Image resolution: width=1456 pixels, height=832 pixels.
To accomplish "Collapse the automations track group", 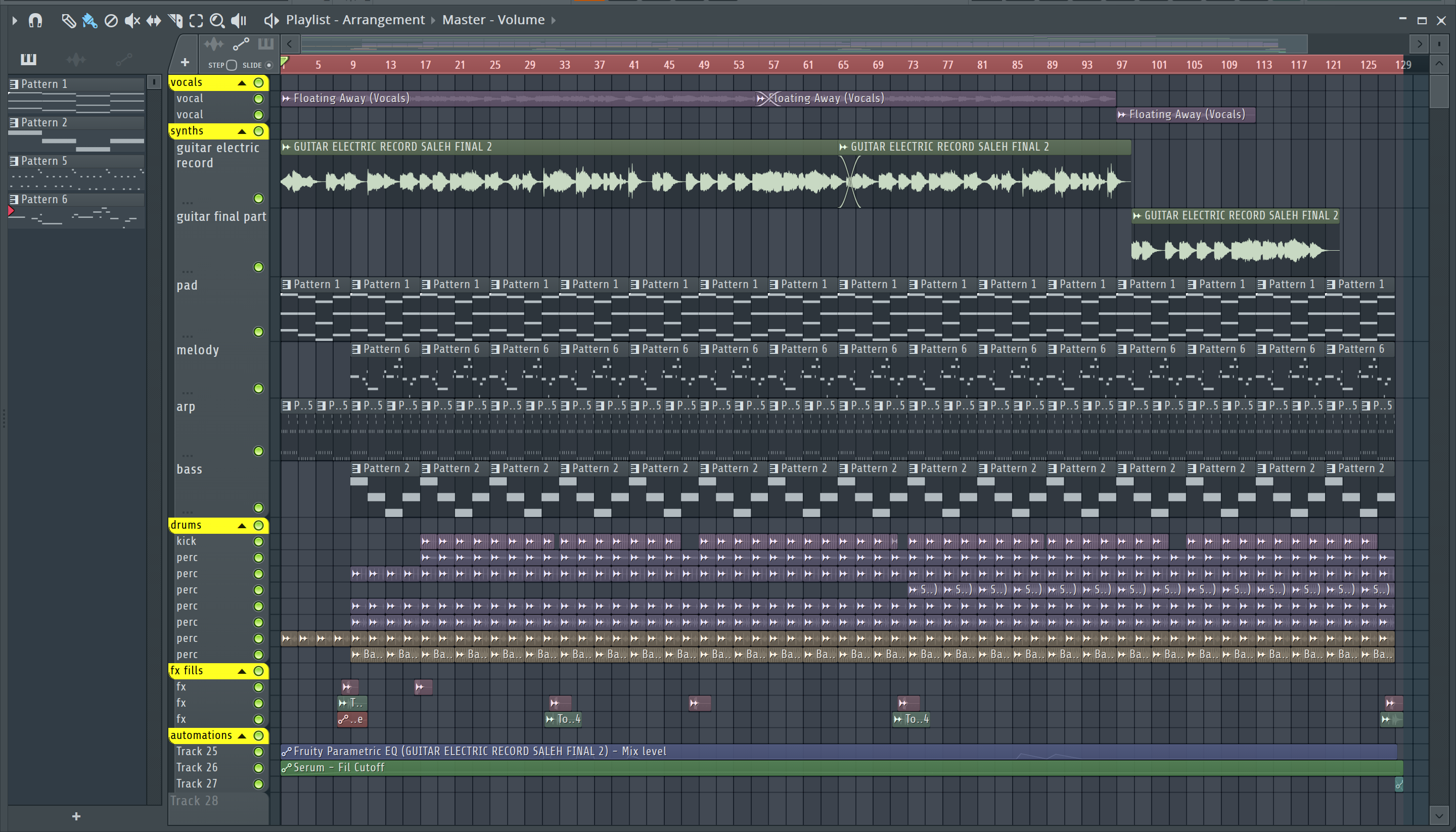I will point(242,736).
